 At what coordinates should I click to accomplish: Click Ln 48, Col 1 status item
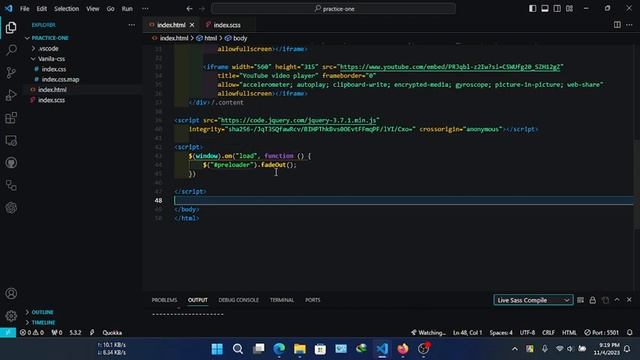click(x=467, y=333)
